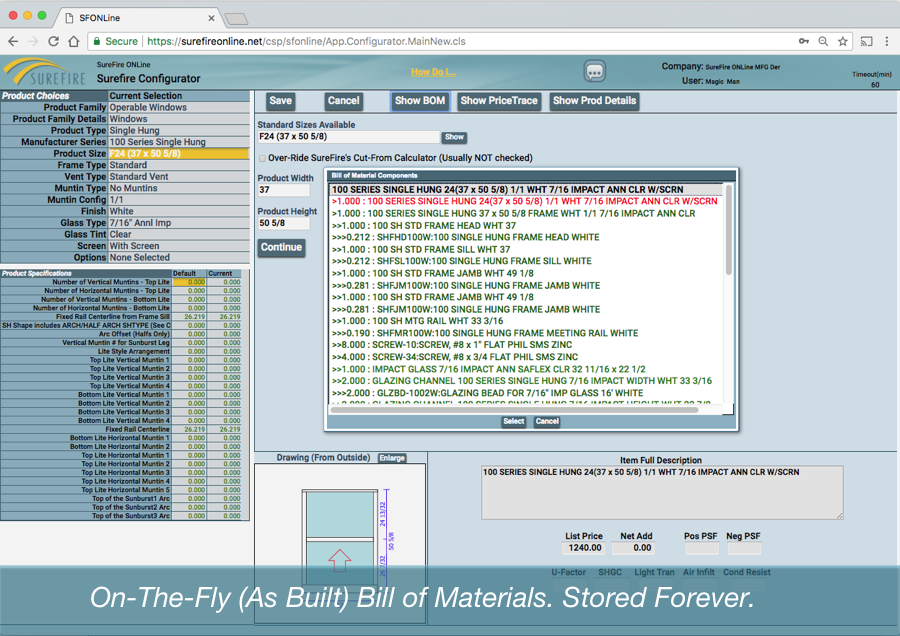
Task: Click the saved password key icon
Action: 804,41
